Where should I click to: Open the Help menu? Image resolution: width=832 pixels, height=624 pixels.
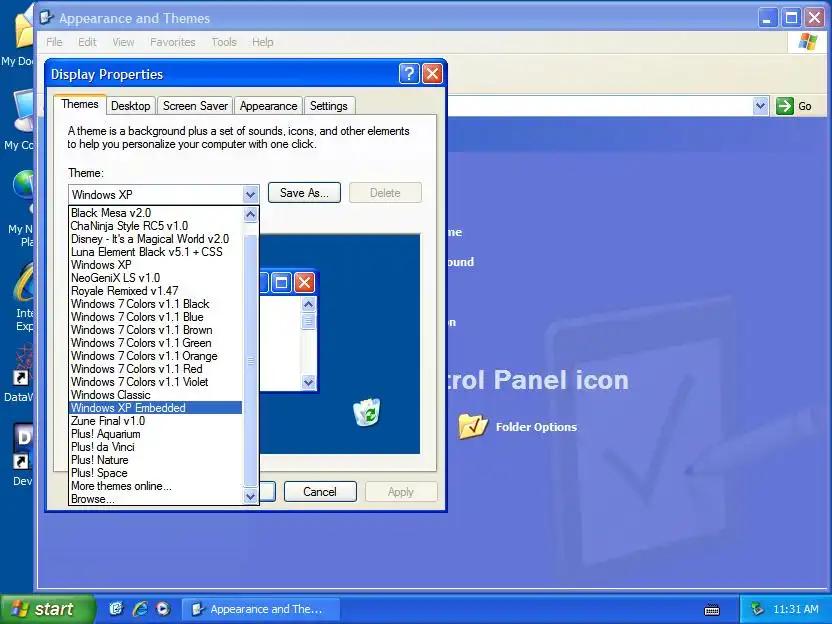[263, 42]
